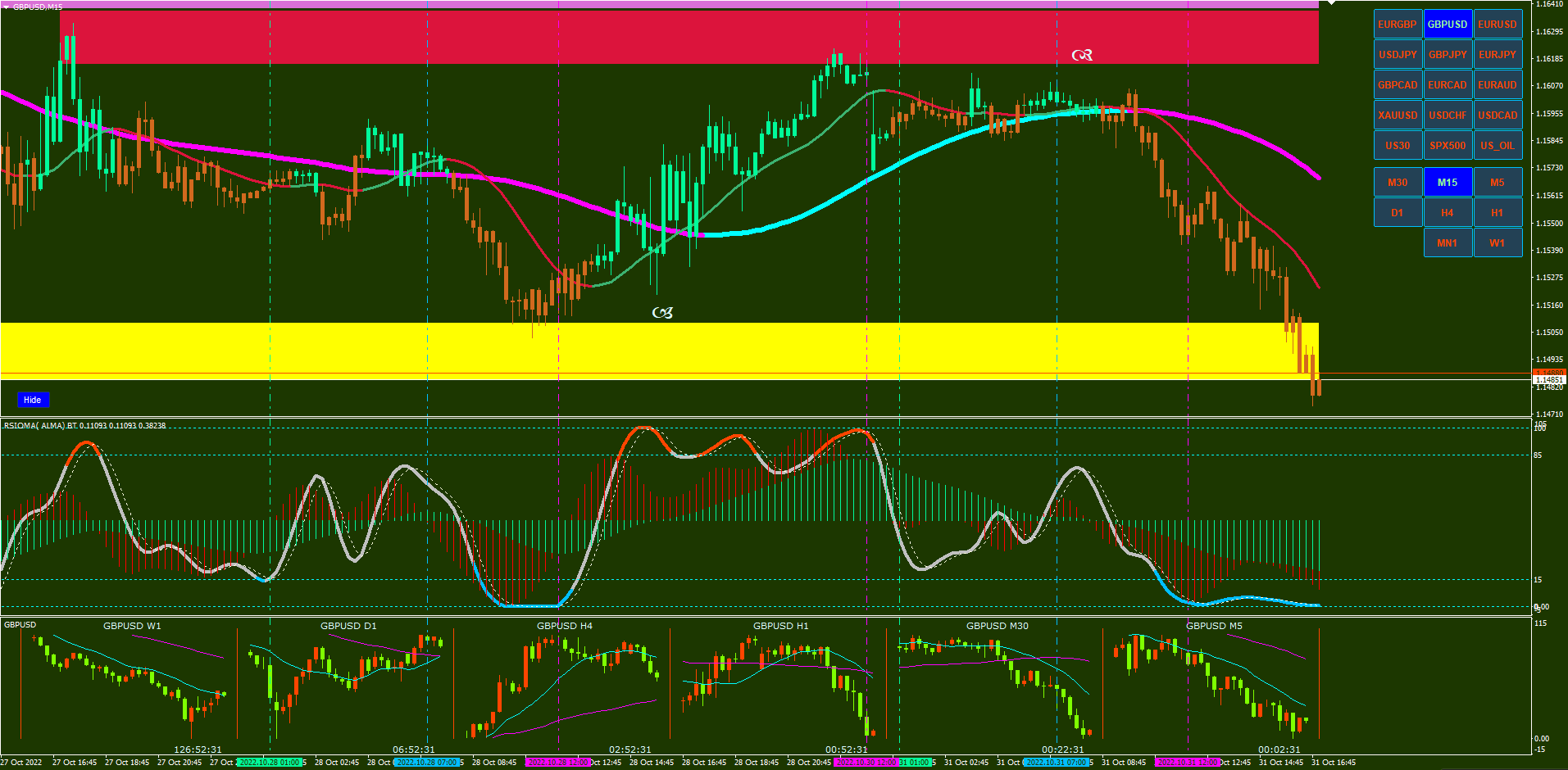Image resolution: width=1568 pixels, height=770 pixels.
Task: Click the 00:02:31 countdown under M5
Action: 1279,750
